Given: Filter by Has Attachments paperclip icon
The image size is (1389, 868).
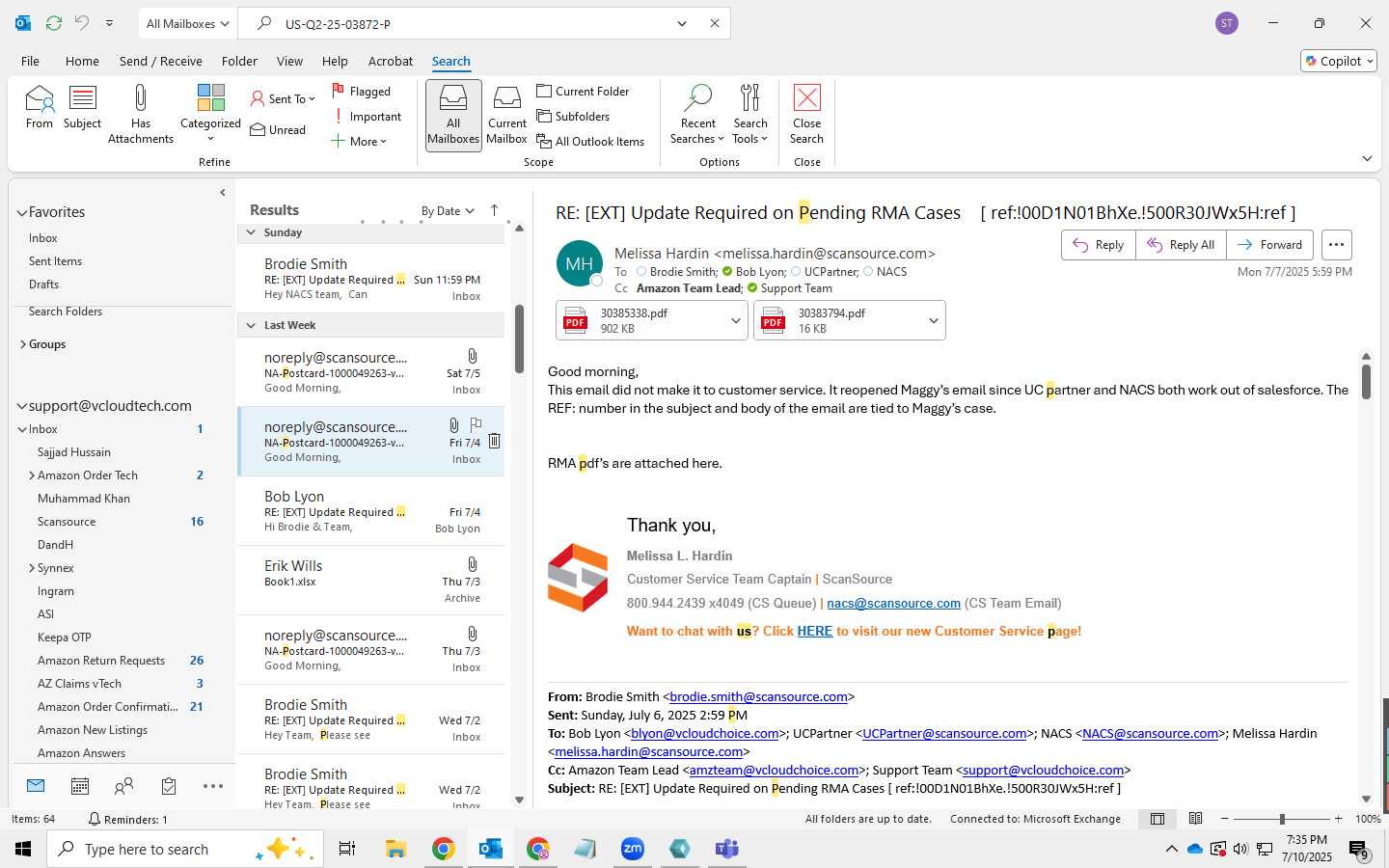Looking at the screenshot, I should 141,114.
